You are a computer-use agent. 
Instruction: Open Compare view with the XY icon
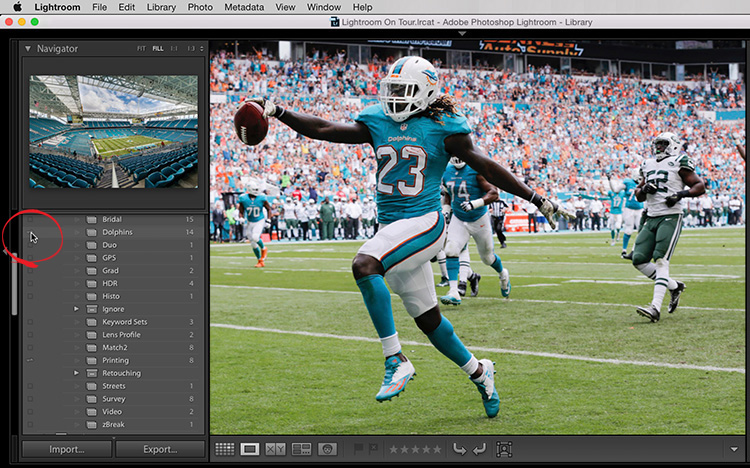[275, 449]
